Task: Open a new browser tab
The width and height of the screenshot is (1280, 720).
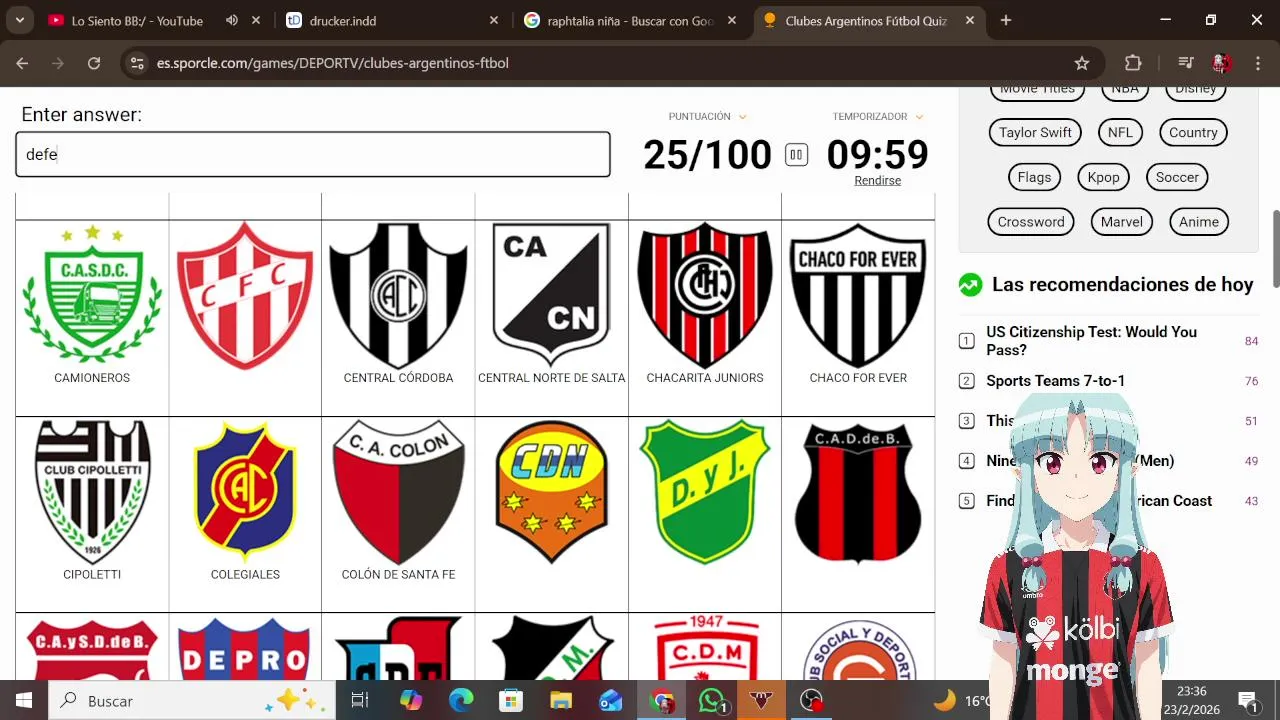Action: click(1006, 21)
